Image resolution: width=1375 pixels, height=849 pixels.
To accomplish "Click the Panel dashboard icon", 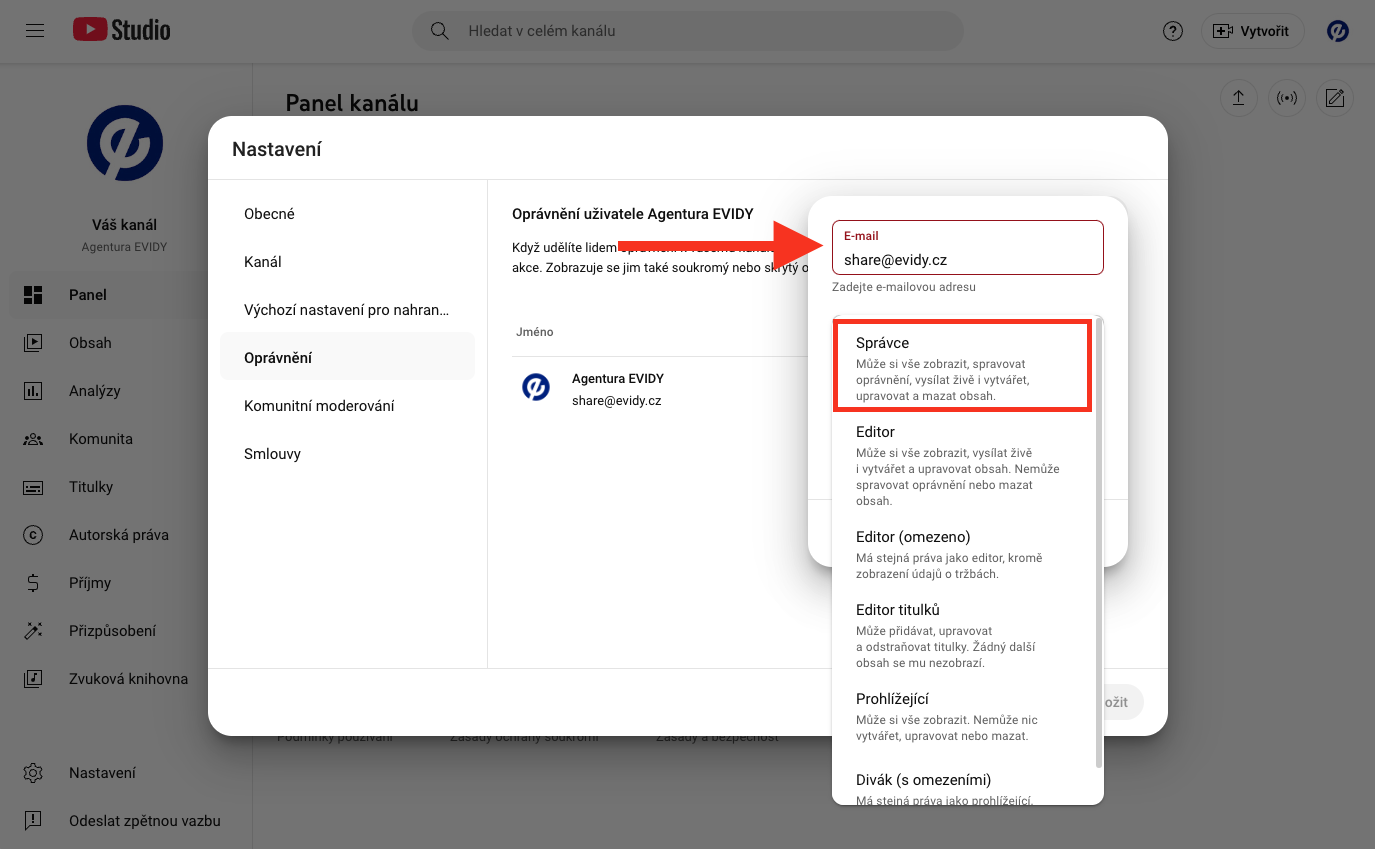I will 33,295.
